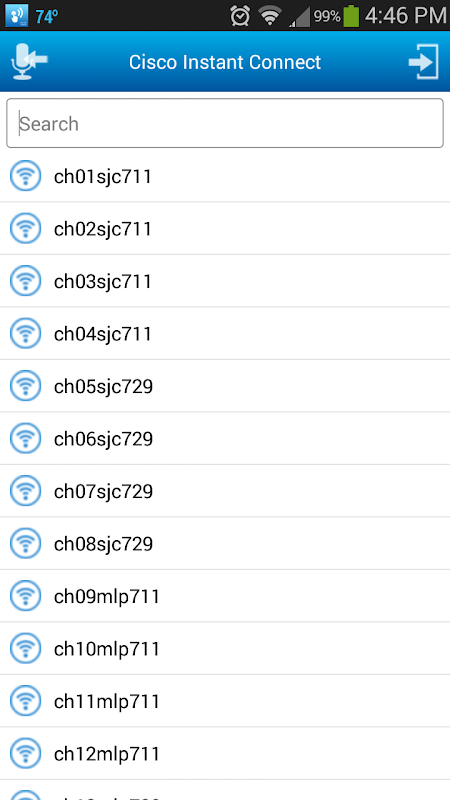Viewport: 450px width, 800px height.
Task: Open channel ch06sjc729
Action: click(x=225, y=439)
